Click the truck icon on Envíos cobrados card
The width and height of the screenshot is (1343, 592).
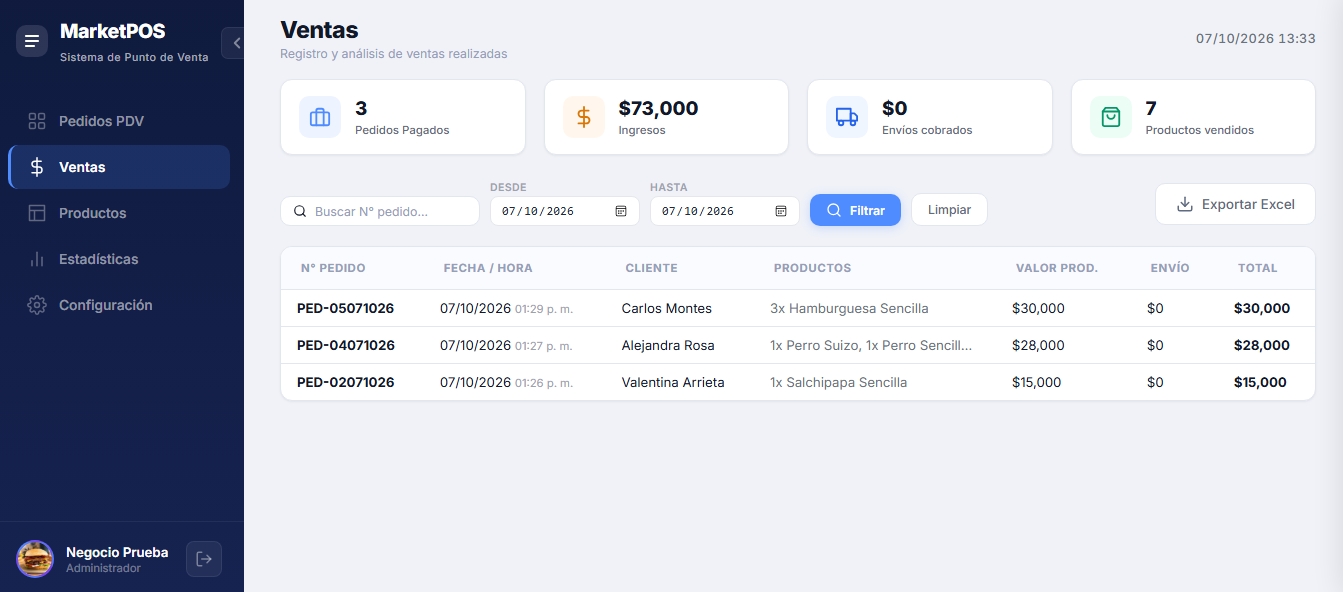coord(847,117)
